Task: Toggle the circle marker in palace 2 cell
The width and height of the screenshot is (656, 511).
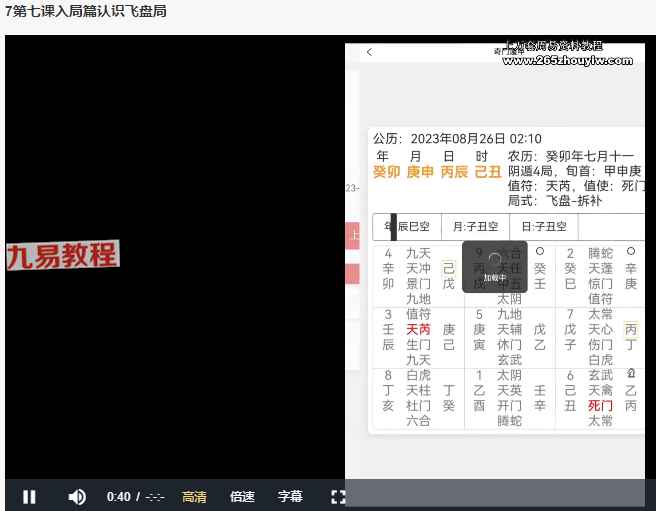Action: (630, 251)
